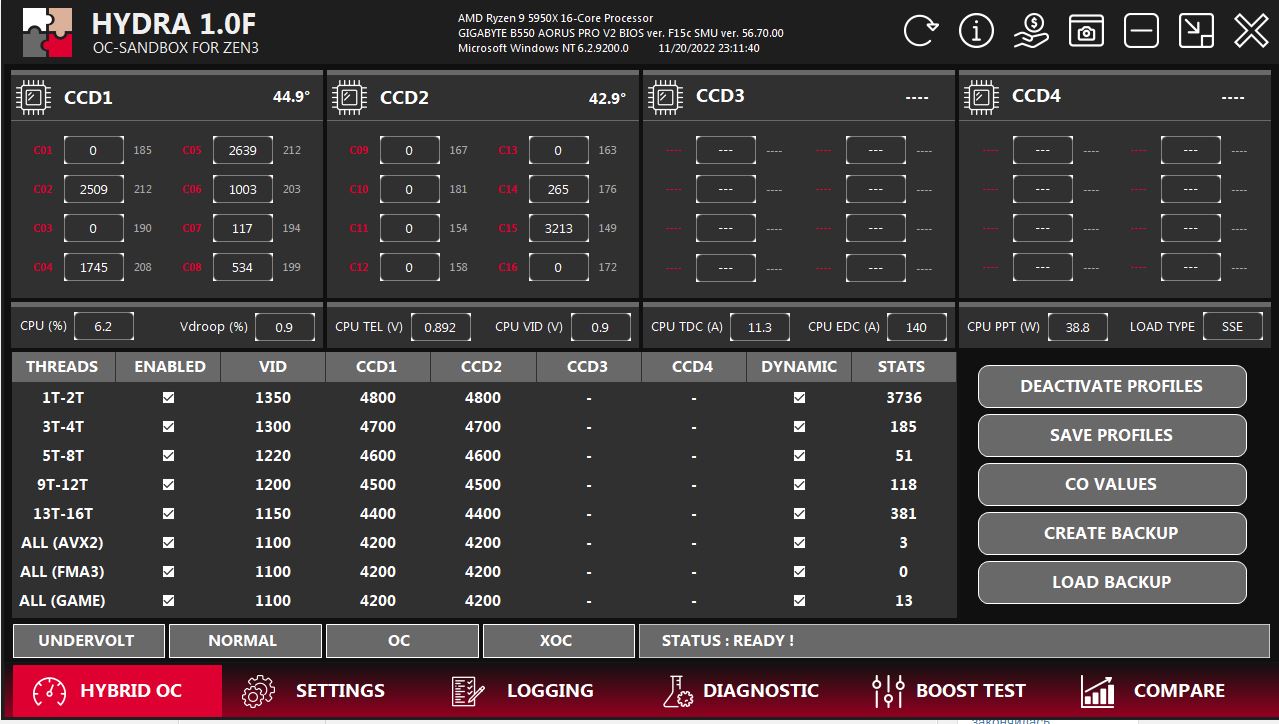Click the CPU PPT (W) value box
The image size is (1279, 724).
(x=1078, y=327)
